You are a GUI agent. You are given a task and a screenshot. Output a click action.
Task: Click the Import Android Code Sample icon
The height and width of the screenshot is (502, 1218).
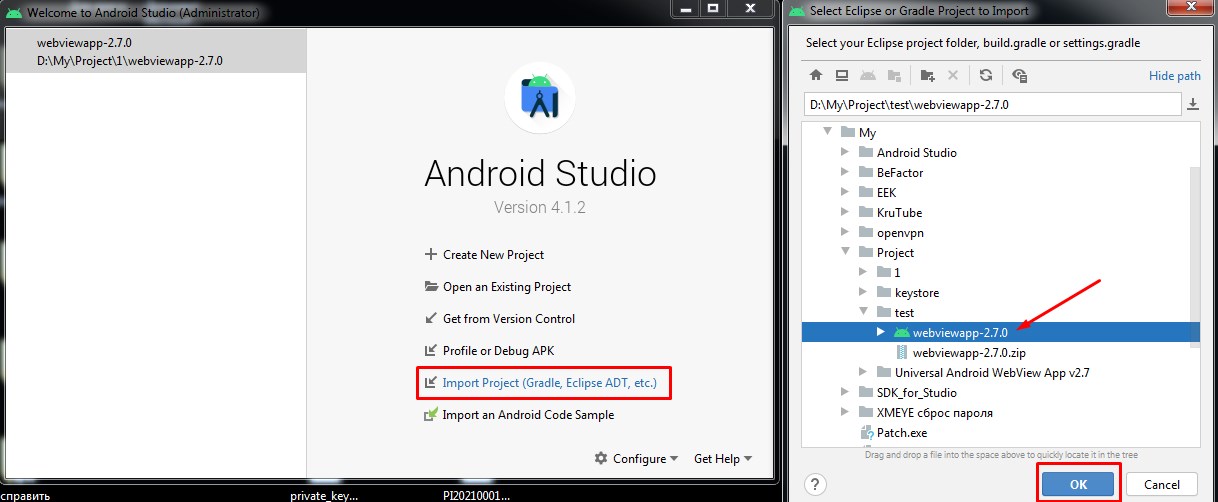431,415
